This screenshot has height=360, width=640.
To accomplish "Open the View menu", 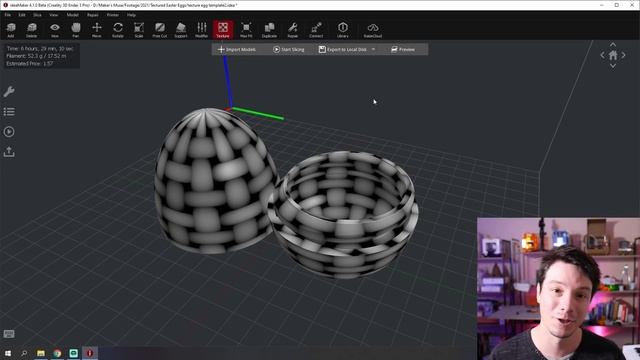I will (53, 15).
